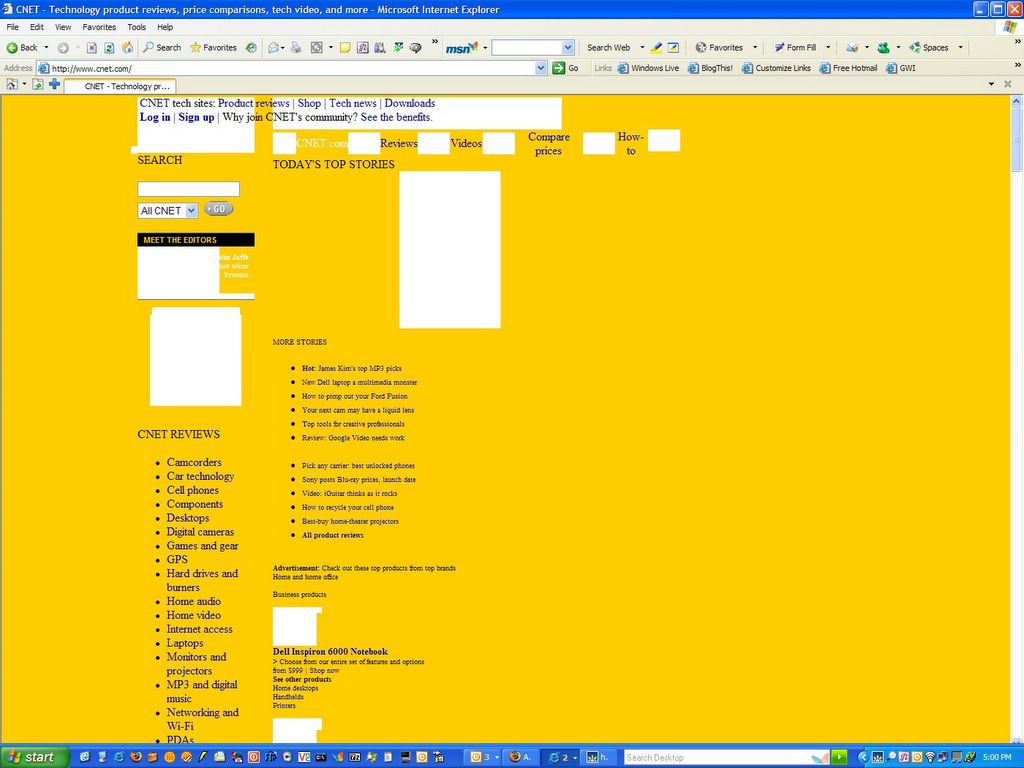Open the Help menu
The image size is (1024, 768).
165,27
